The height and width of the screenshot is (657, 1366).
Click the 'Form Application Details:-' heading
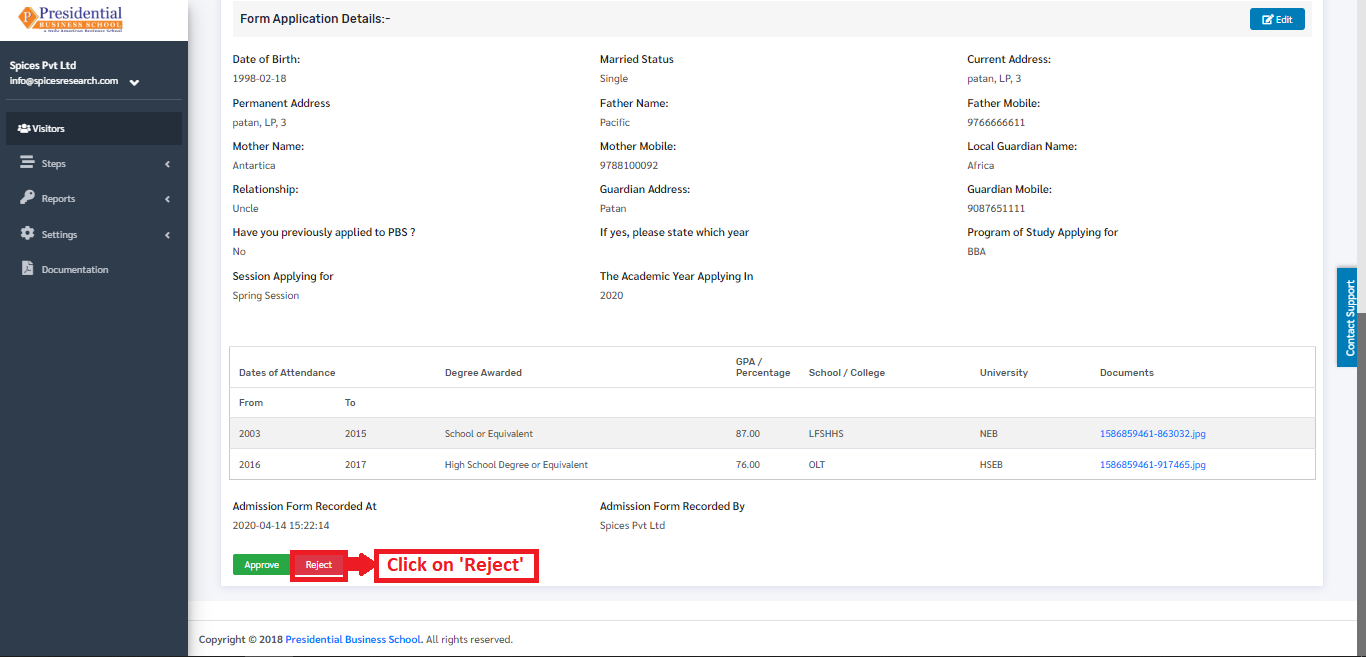(x=315, y=19)
